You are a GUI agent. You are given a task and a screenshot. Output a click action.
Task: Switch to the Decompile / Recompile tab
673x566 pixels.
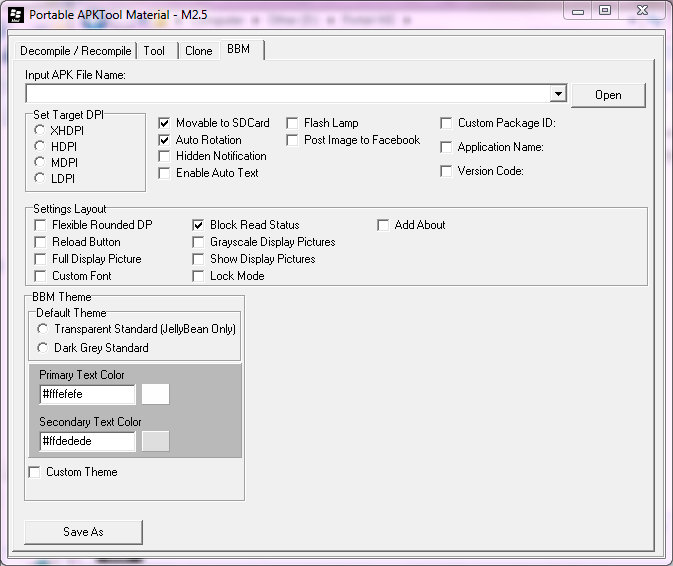pyautogui.click(x=76, y=51)
